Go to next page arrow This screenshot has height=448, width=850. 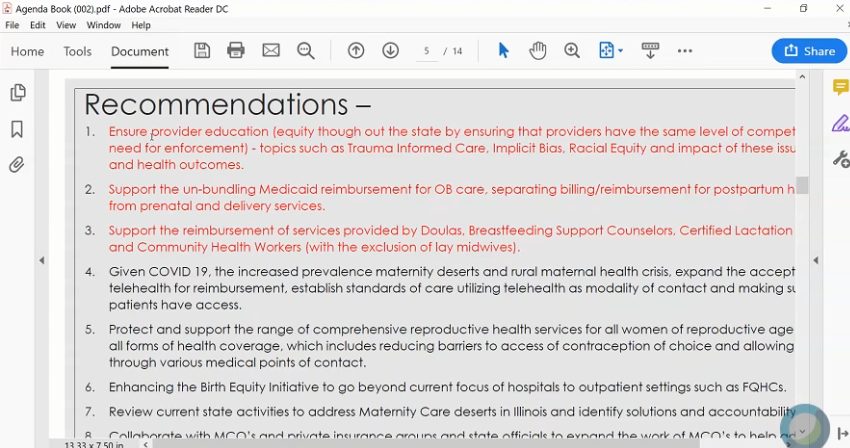click(391, 51)
